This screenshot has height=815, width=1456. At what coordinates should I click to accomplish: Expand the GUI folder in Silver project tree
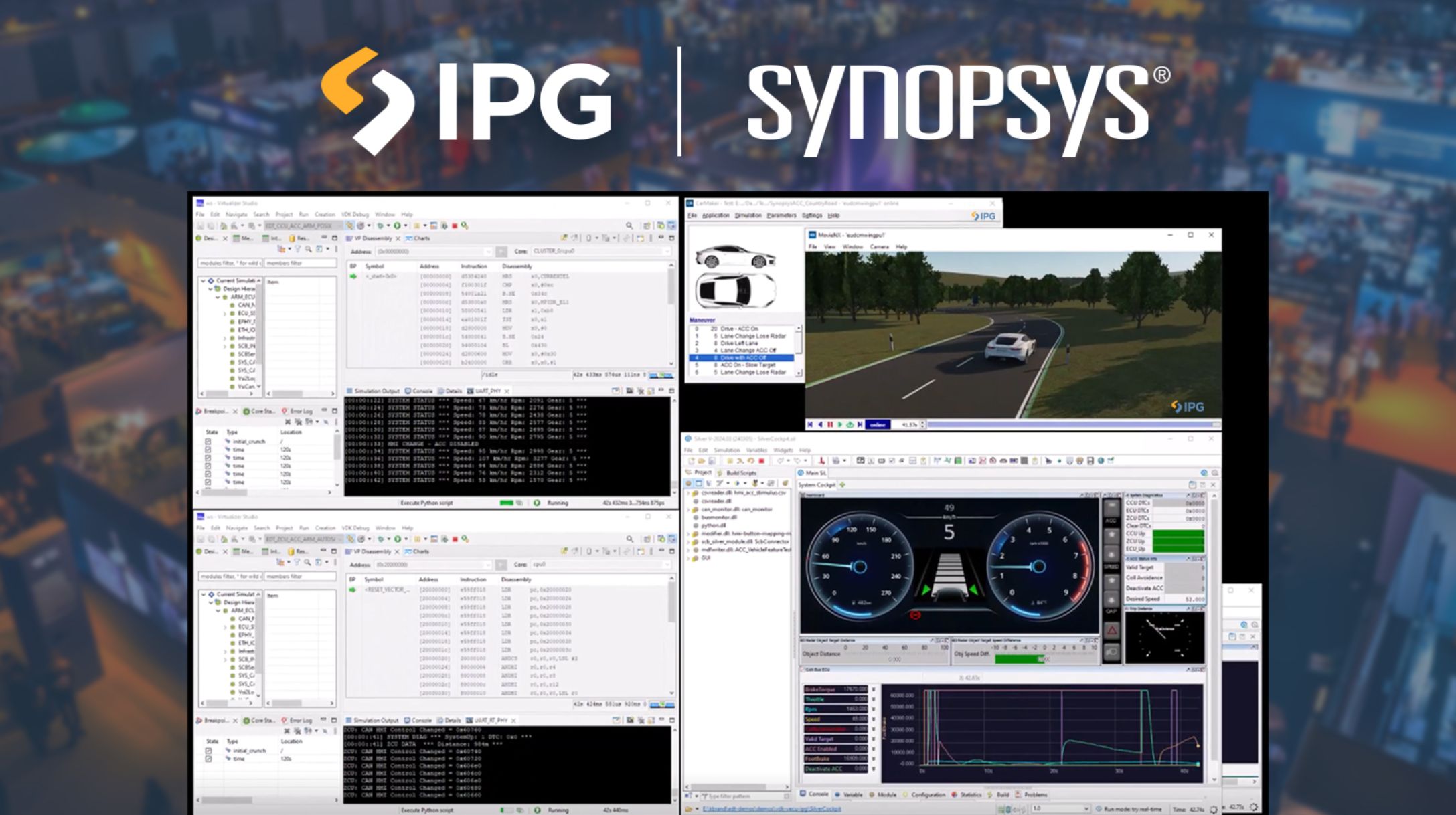689,557
